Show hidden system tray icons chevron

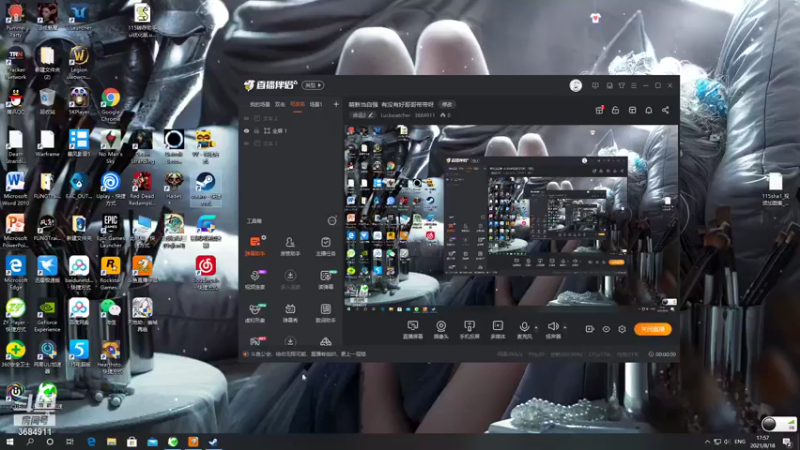(x=707, y=442)
